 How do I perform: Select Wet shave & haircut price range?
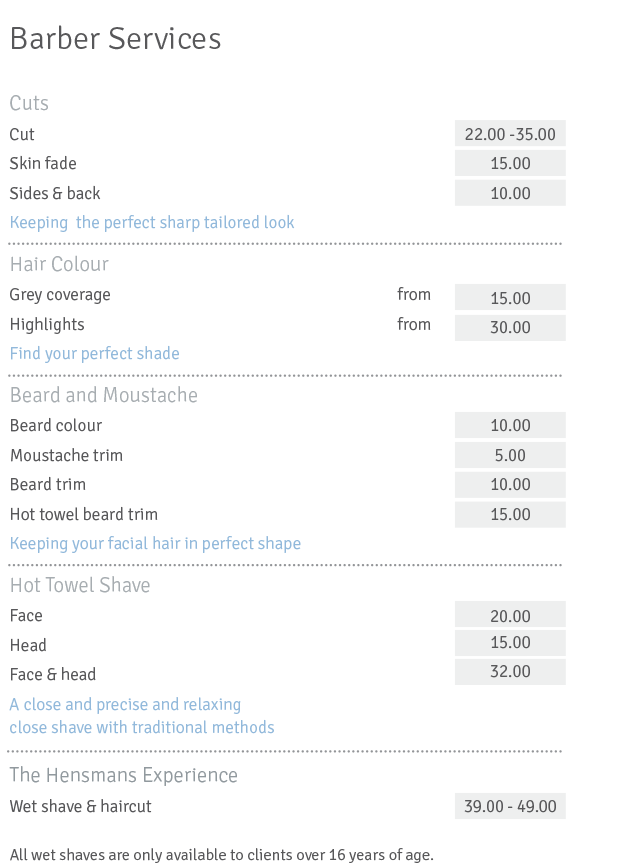(510, 806)
